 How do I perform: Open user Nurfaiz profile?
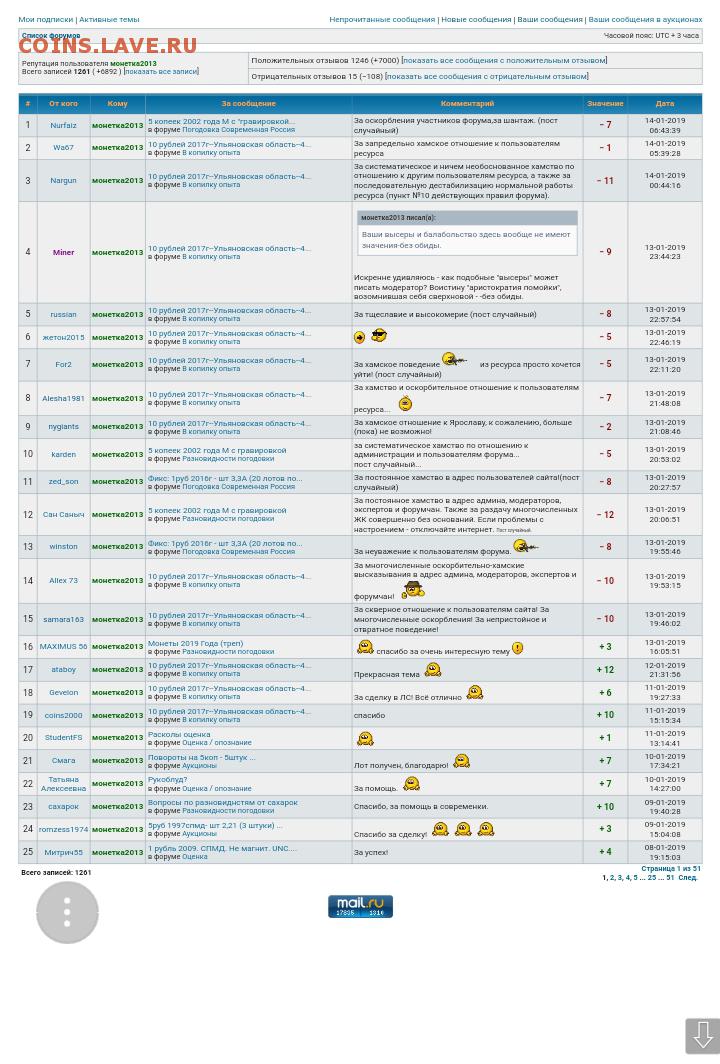point(63,126)
